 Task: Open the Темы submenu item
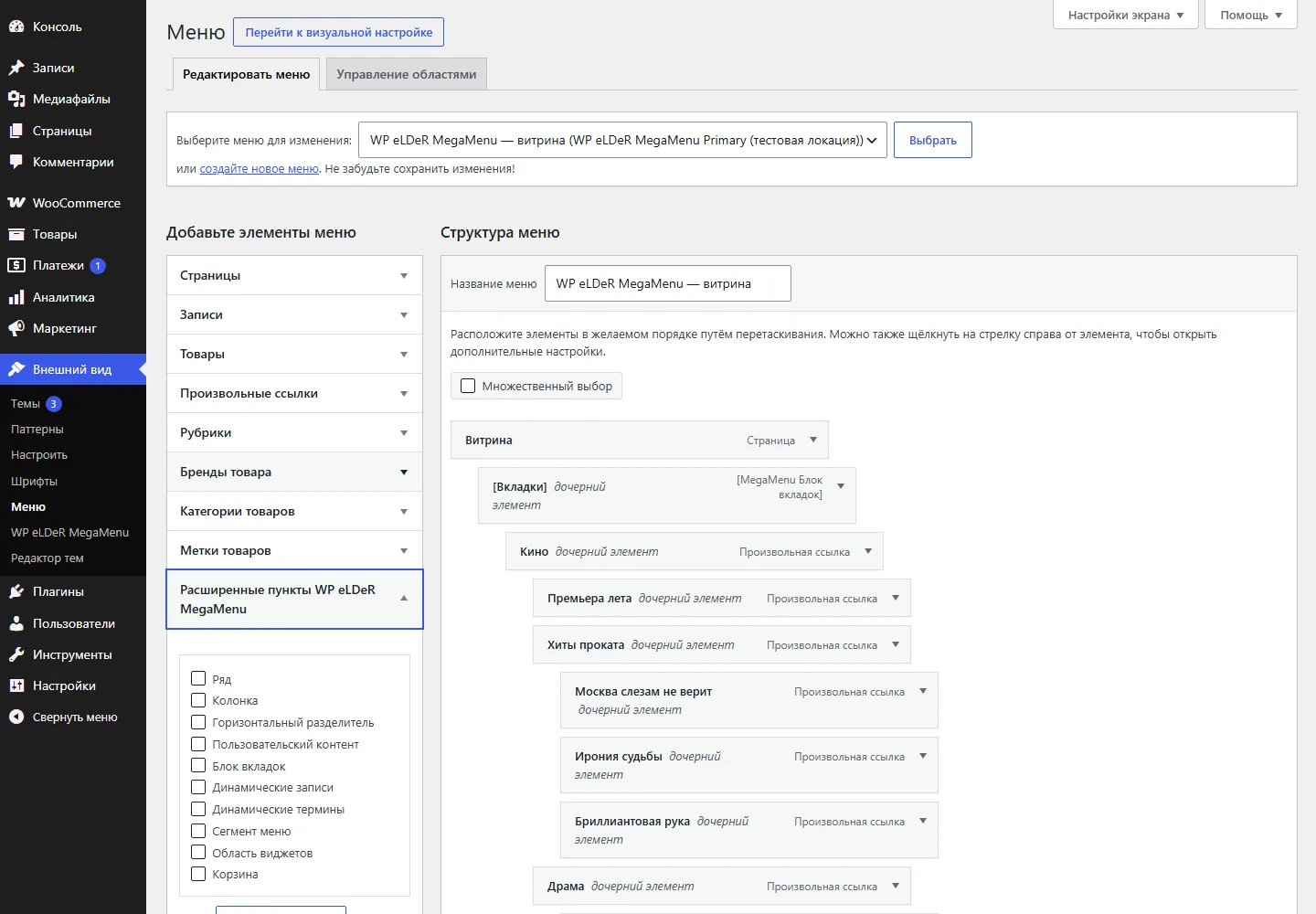tap(26, 403)
